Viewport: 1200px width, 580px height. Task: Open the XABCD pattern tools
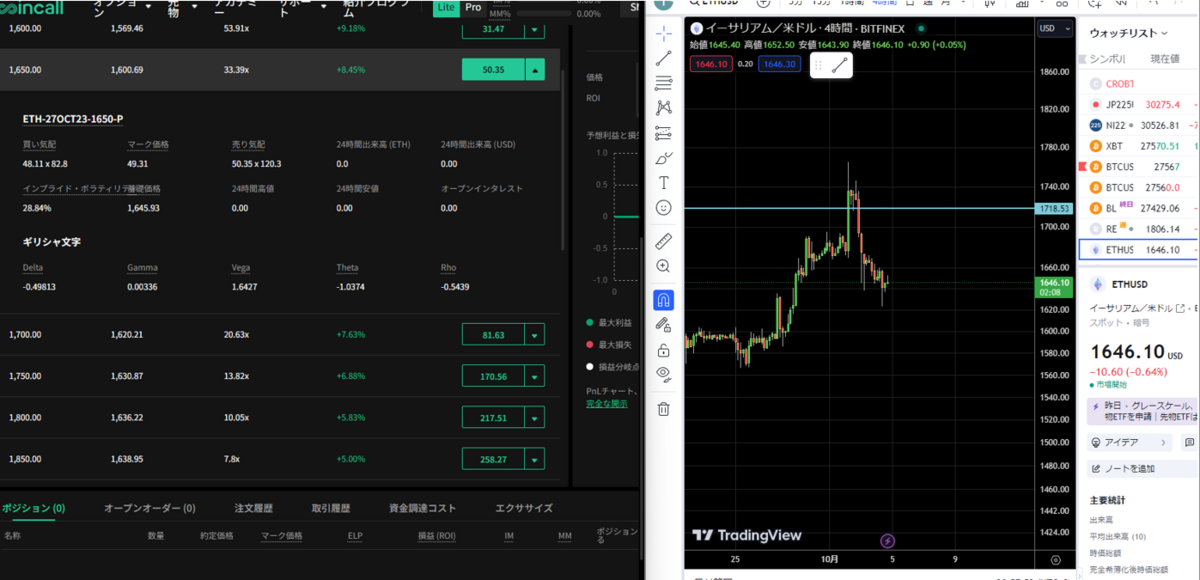[664, 108]
